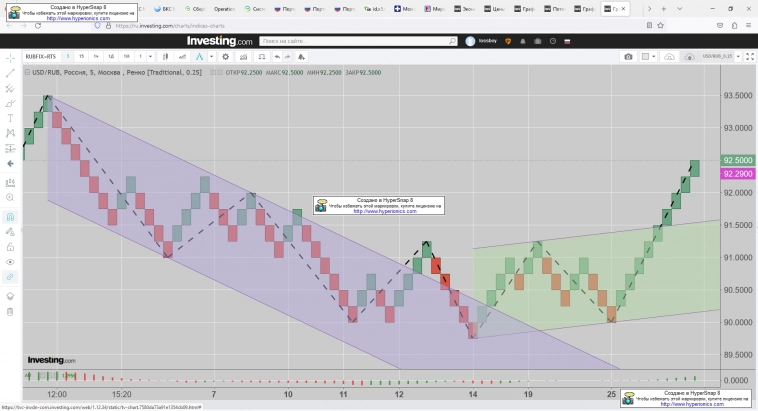Reload the page in browser
The width and height of the screenshot is (758, 411).
point(38,26)
